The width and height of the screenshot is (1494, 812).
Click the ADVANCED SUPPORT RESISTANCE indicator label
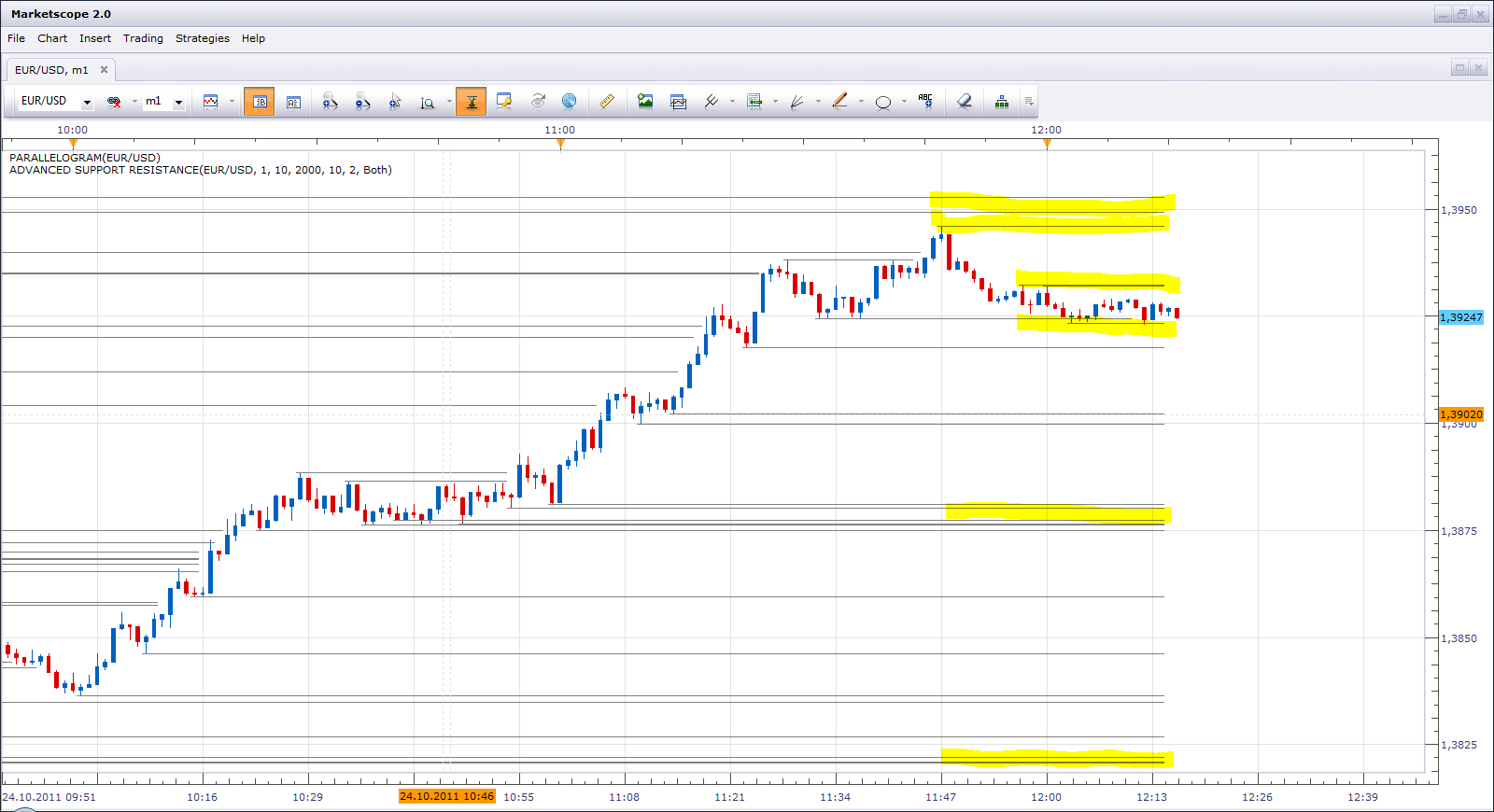click(x=201, y=170)
